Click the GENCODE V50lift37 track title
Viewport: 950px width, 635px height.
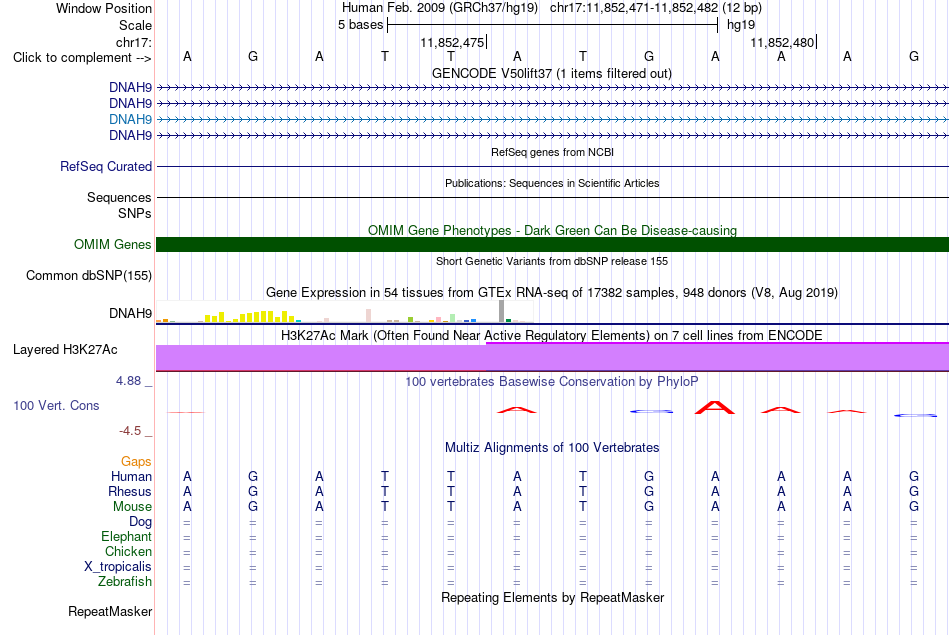tap(552, 73)
